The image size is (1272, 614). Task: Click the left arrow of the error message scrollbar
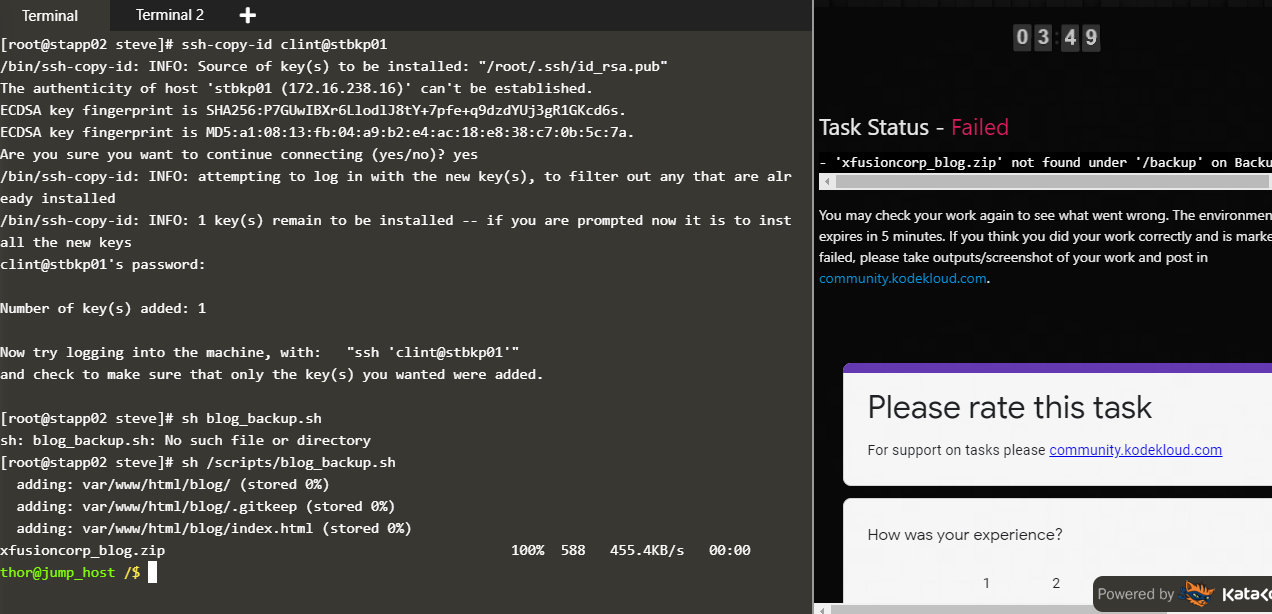(x=825, y=182)
